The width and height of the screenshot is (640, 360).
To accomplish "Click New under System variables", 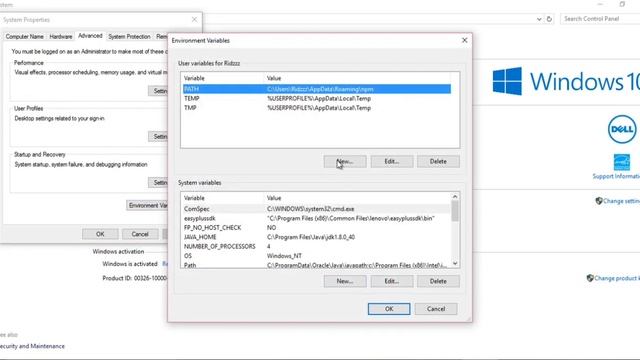I will 345,281.
